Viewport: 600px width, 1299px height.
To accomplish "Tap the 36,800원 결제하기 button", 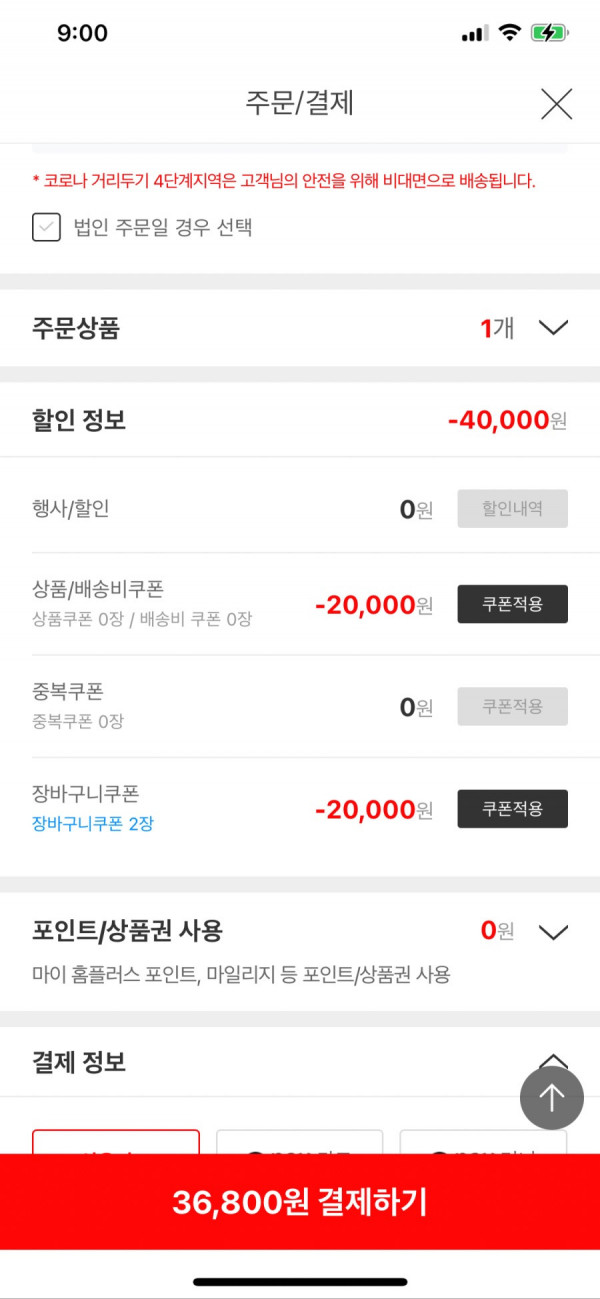I will (300, 1202).
